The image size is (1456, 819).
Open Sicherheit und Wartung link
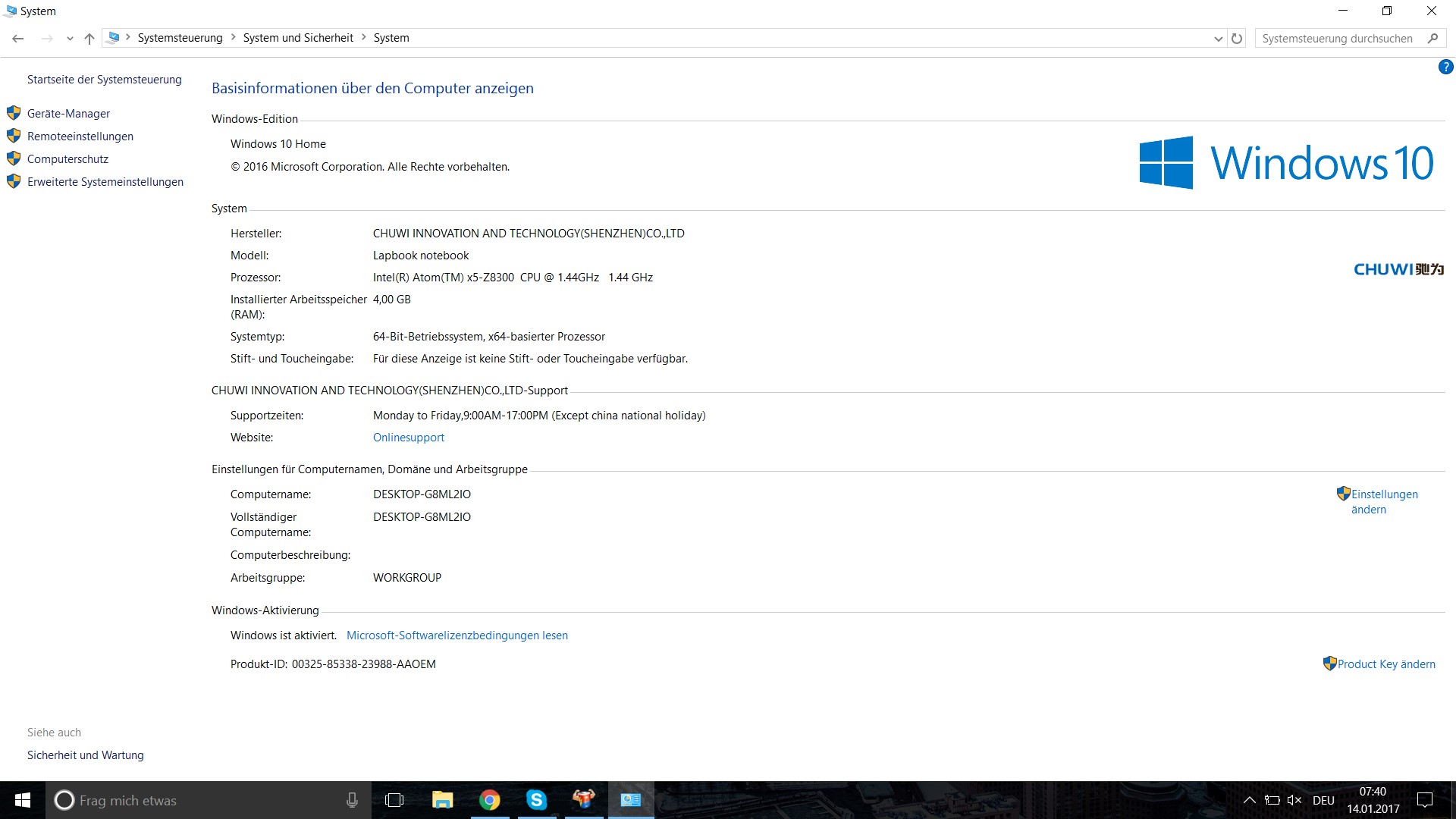(x=86, y=755)
